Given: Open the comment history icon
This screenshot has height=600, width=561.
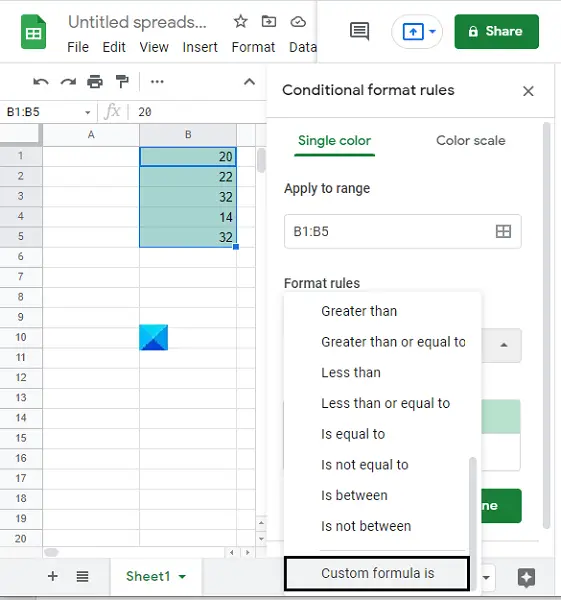Looking at the screenshot, I should [360, 31].
